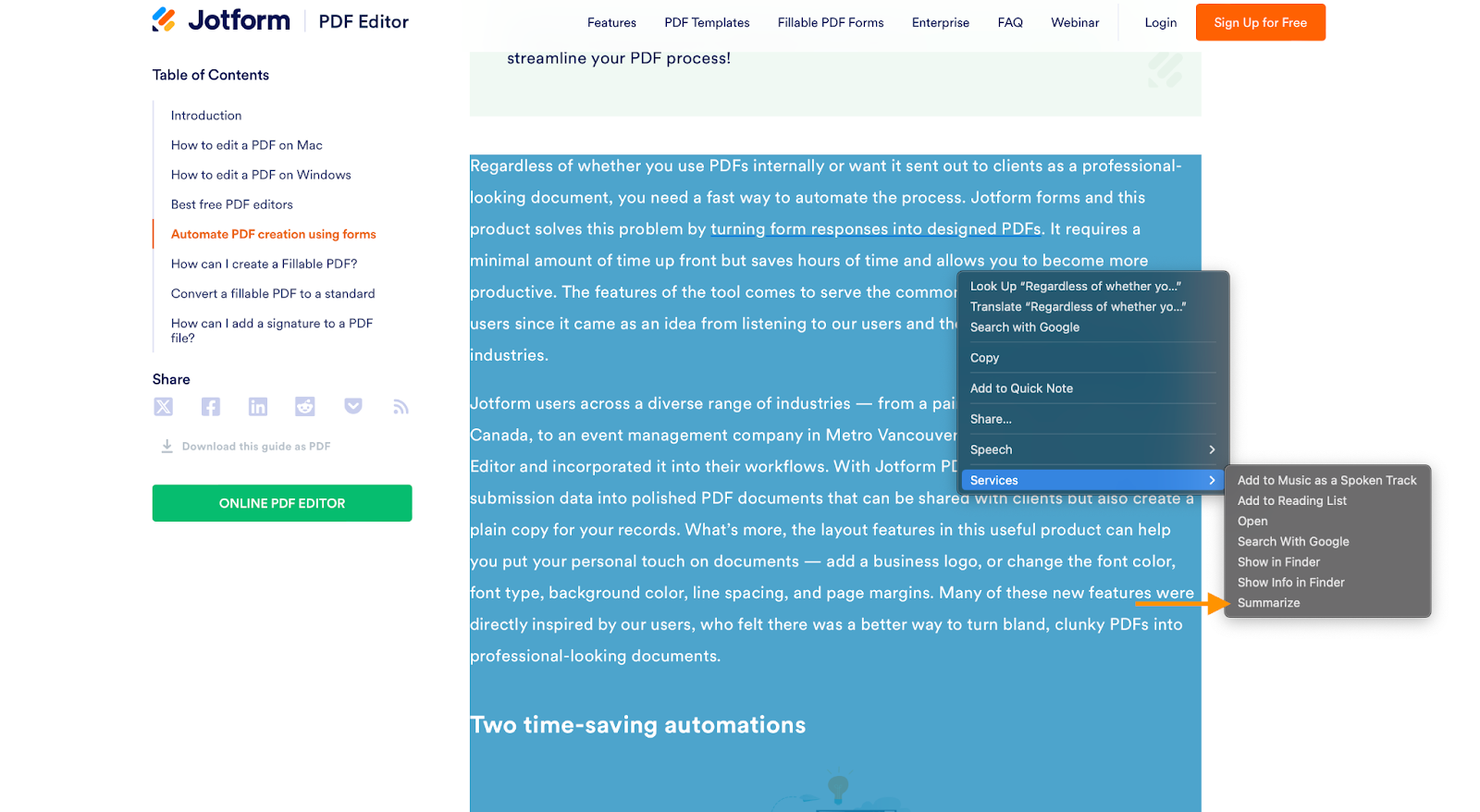This screenshot has width=1480, height=812.
Task: Select Automate PDF creation using forms
Action: pos(274,234)
